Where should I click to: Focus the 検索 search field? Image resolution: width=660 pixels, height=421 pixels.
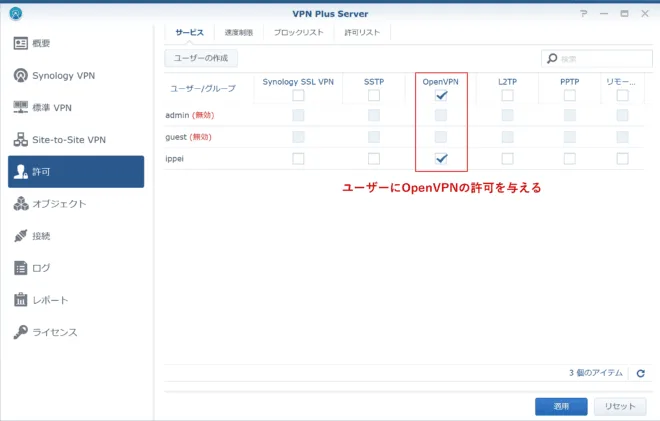(x=597, y=59)
